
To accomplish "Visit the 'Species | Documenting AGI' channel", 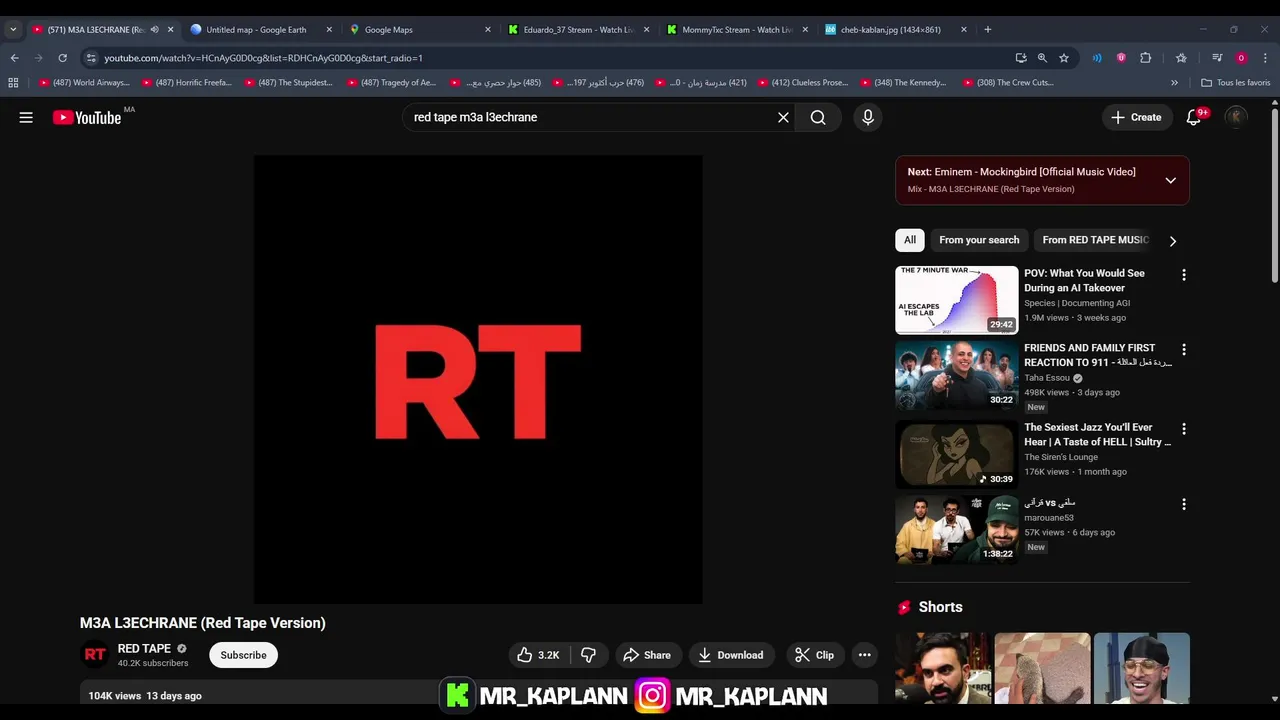I will click(1078, 303).
